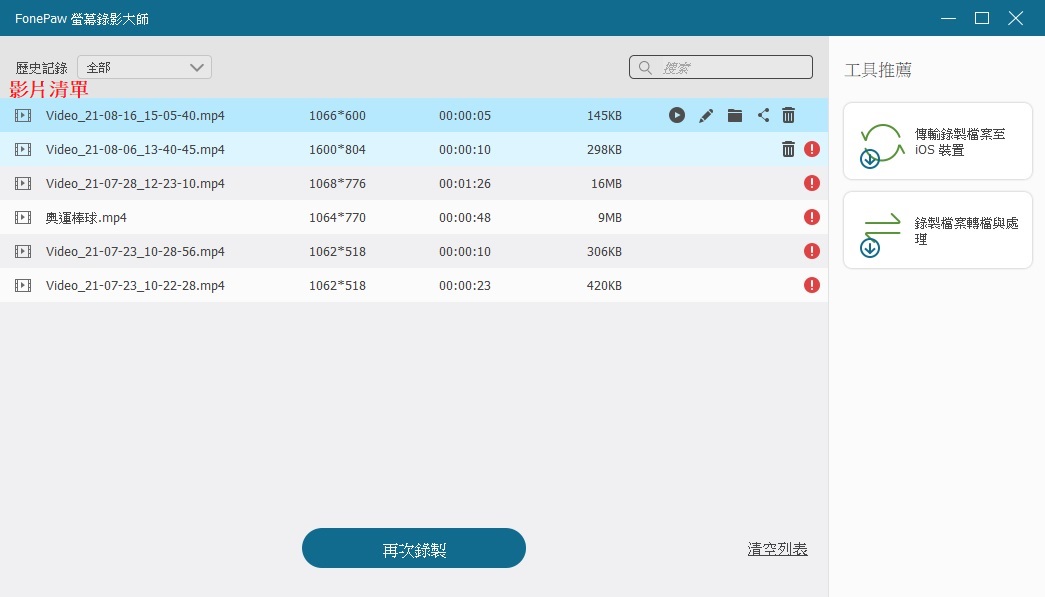Click the 清空列表 link
1045x597 pixels.
click(x=777, y=549)
